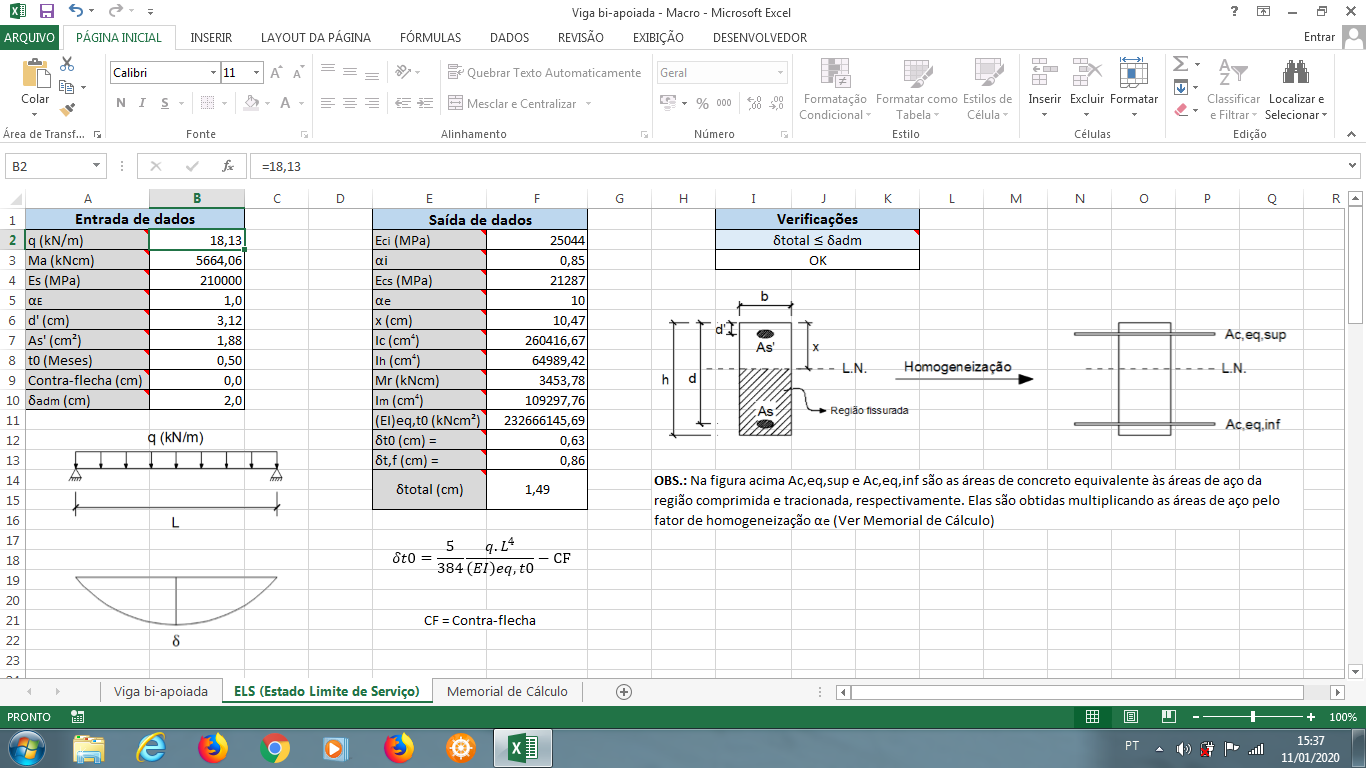1366x768 pixels.
Task: Click the thousands separator 000 icon
Action: tap(724, 103)
